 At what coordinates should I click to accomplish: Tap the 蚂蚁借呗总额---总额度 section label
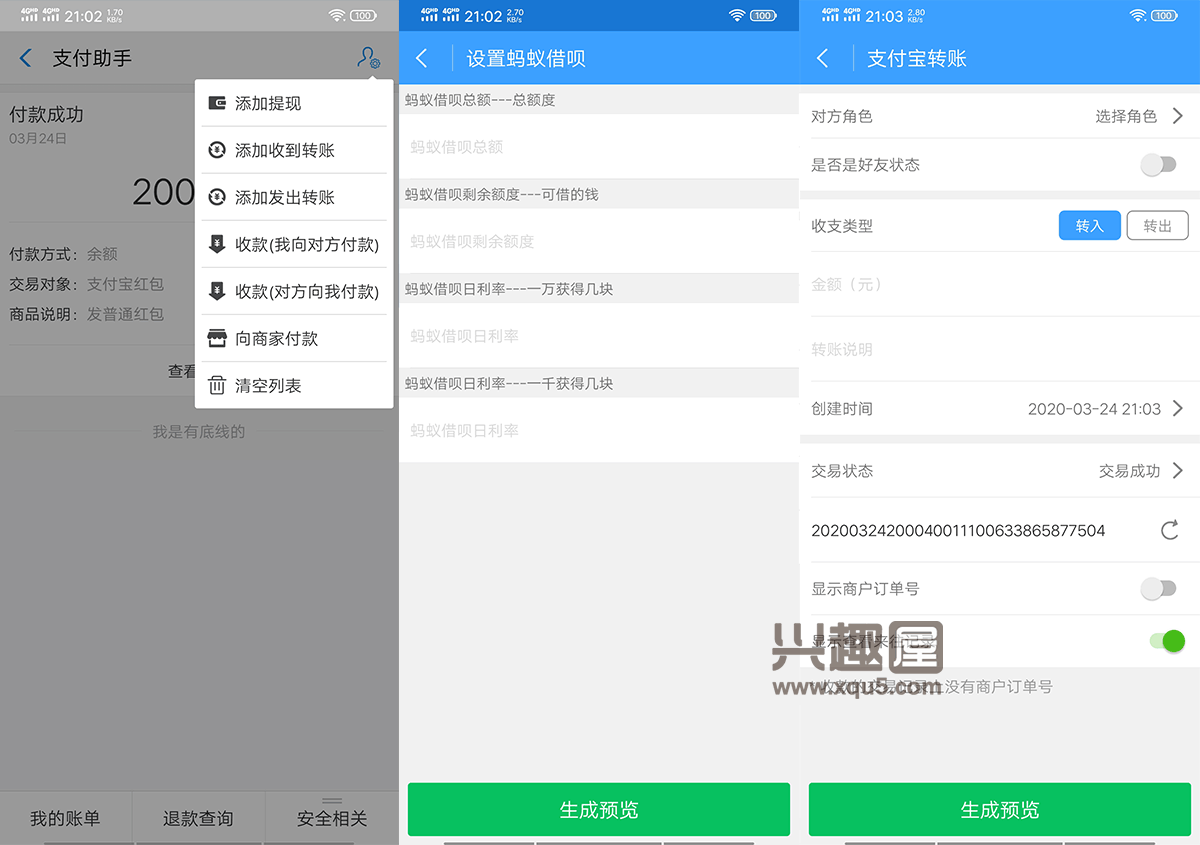coord(480,99)
